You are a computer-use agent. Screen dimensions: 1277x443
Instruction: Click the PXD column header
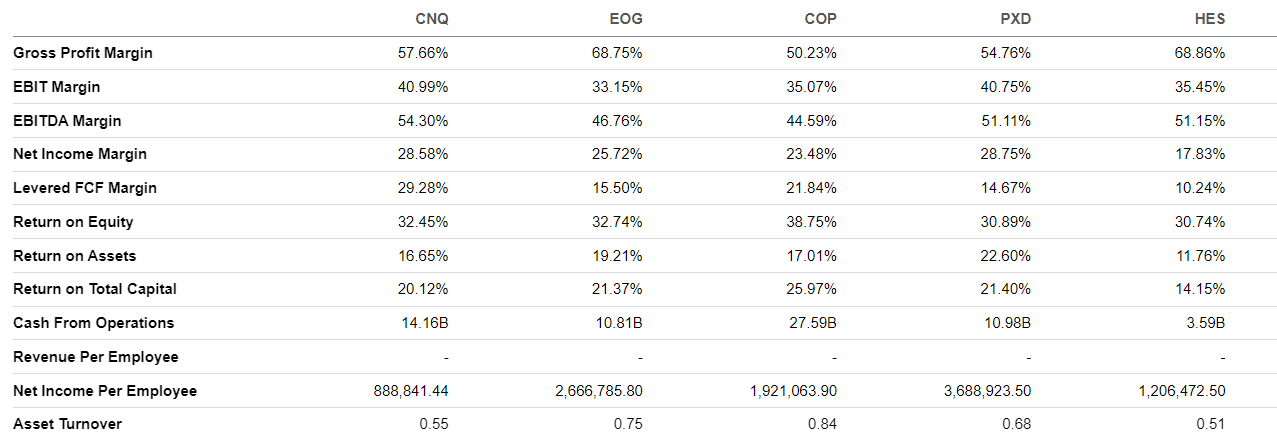pos(1014,20)
